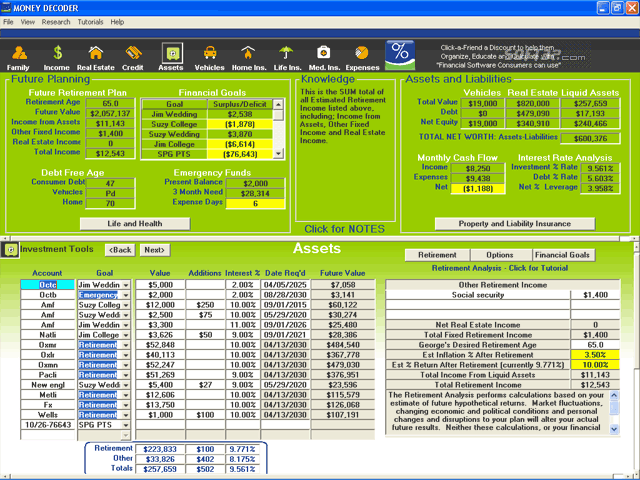Click Est % Return After Retirement field
The height and width of the screenshot is (480, 640).
pyautogui.click(x=595, y=365)
